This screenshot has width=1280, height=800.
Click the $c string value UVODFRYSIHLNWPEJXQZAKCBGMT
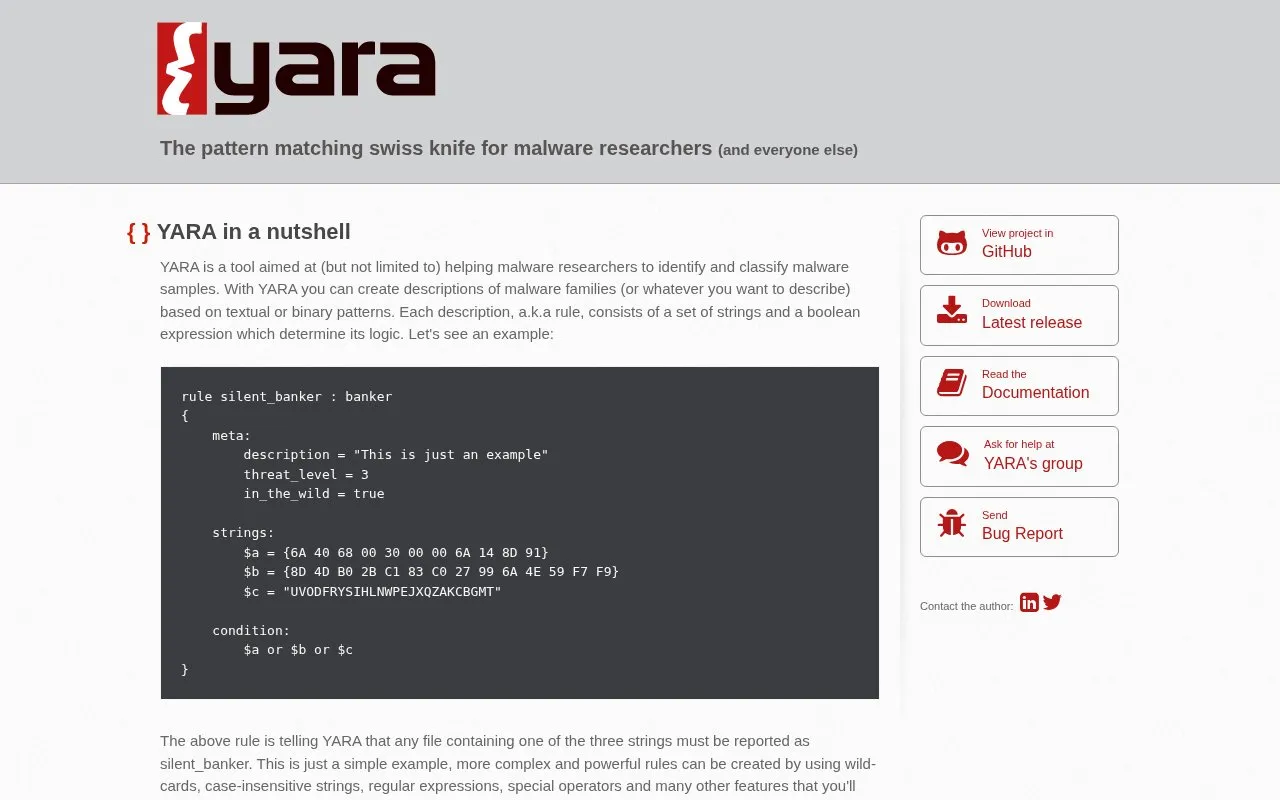pyautogui.click(x=392, y=591)
